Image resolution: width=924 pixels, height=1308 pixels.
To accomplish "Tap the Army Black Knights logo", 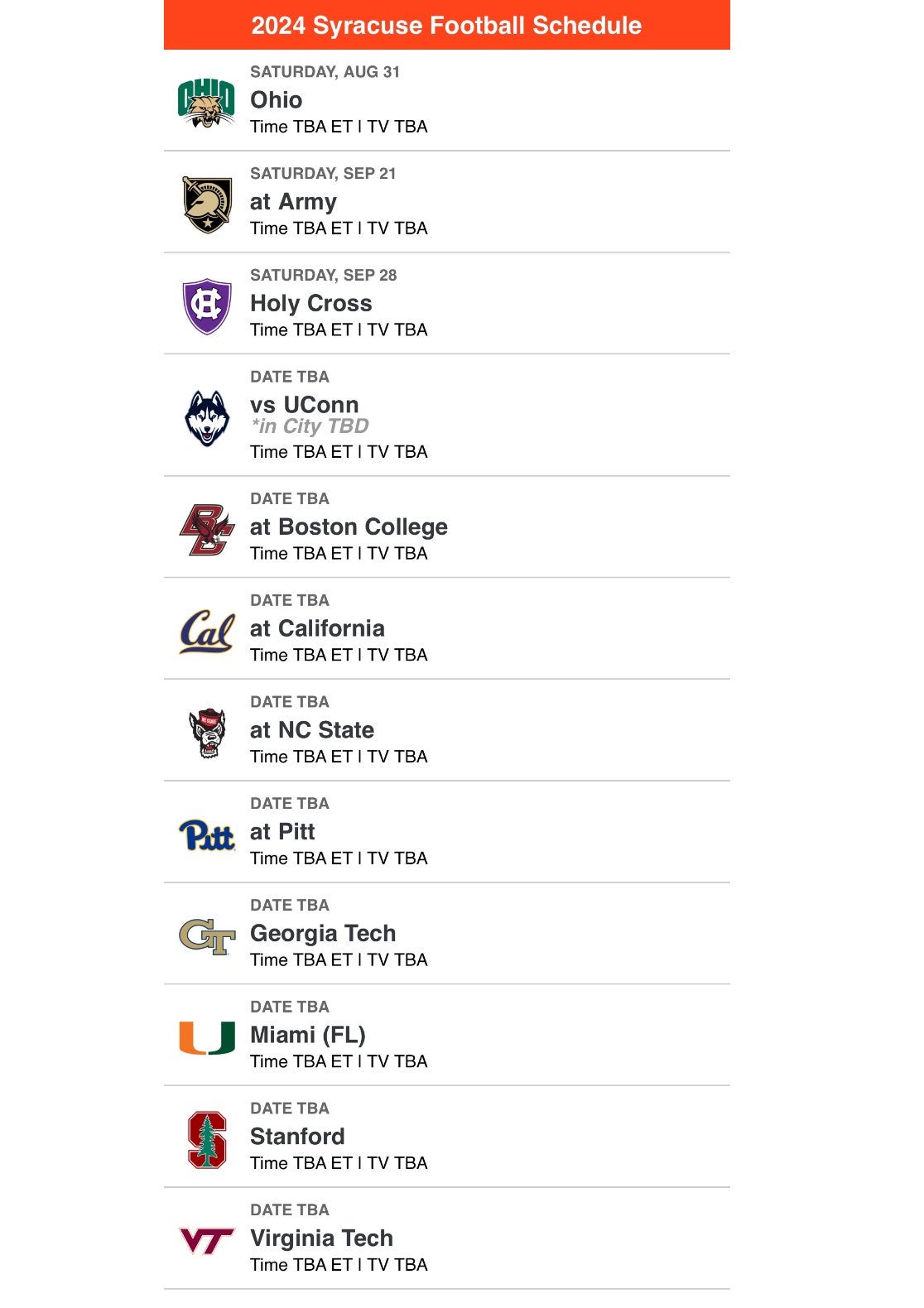I will tap(207, 204).
